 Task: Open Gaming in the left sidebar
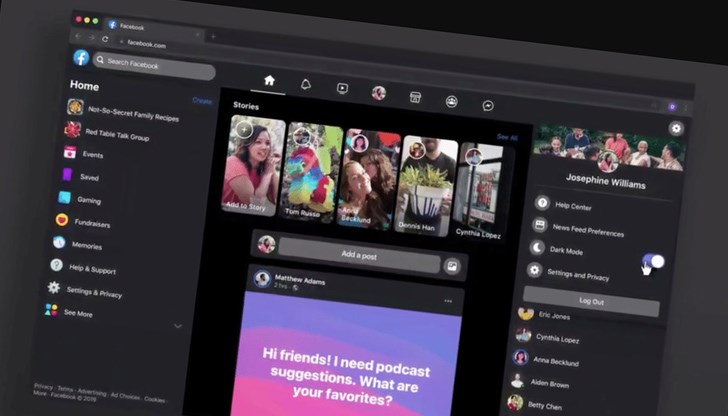coord(89,199)
